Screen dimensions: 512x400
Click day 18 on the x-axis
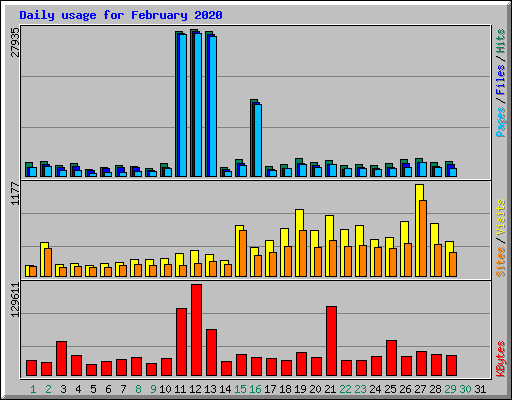click(x=285, y=389)
